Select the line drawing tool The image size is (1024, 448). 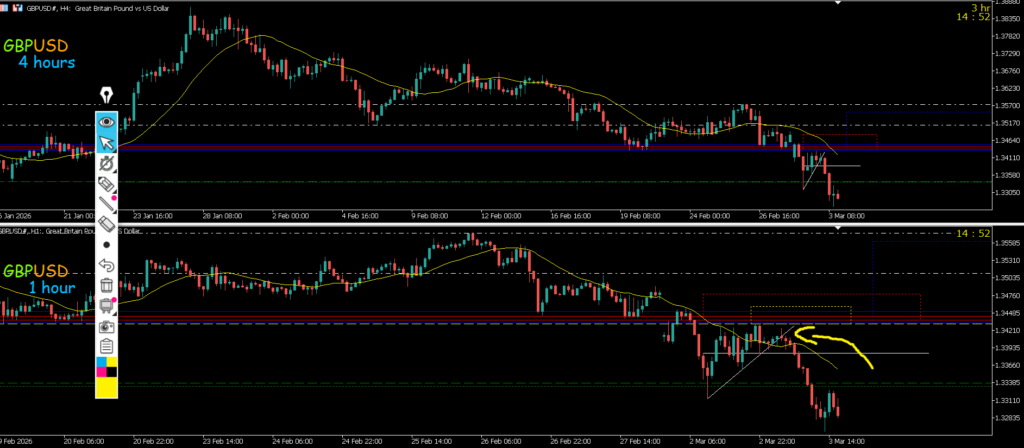tap(107, 203)
